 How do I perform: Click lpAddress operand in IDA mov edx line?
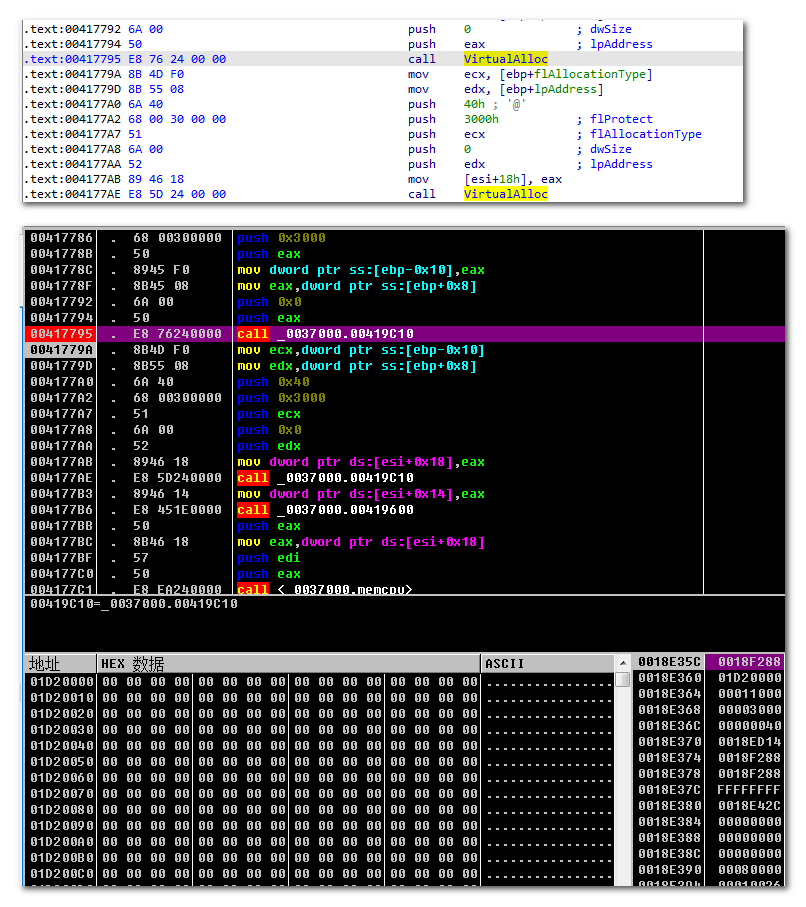pyautogui.click(x=565, y=89)
